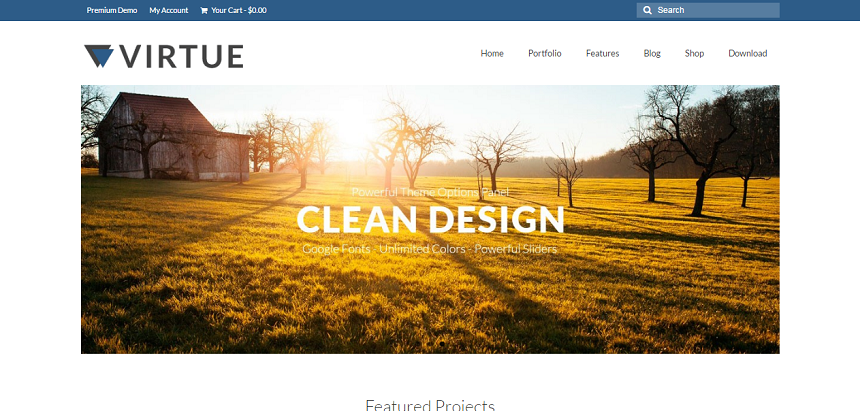
Task: Open the Features menu item
Action: coord(602,53)
